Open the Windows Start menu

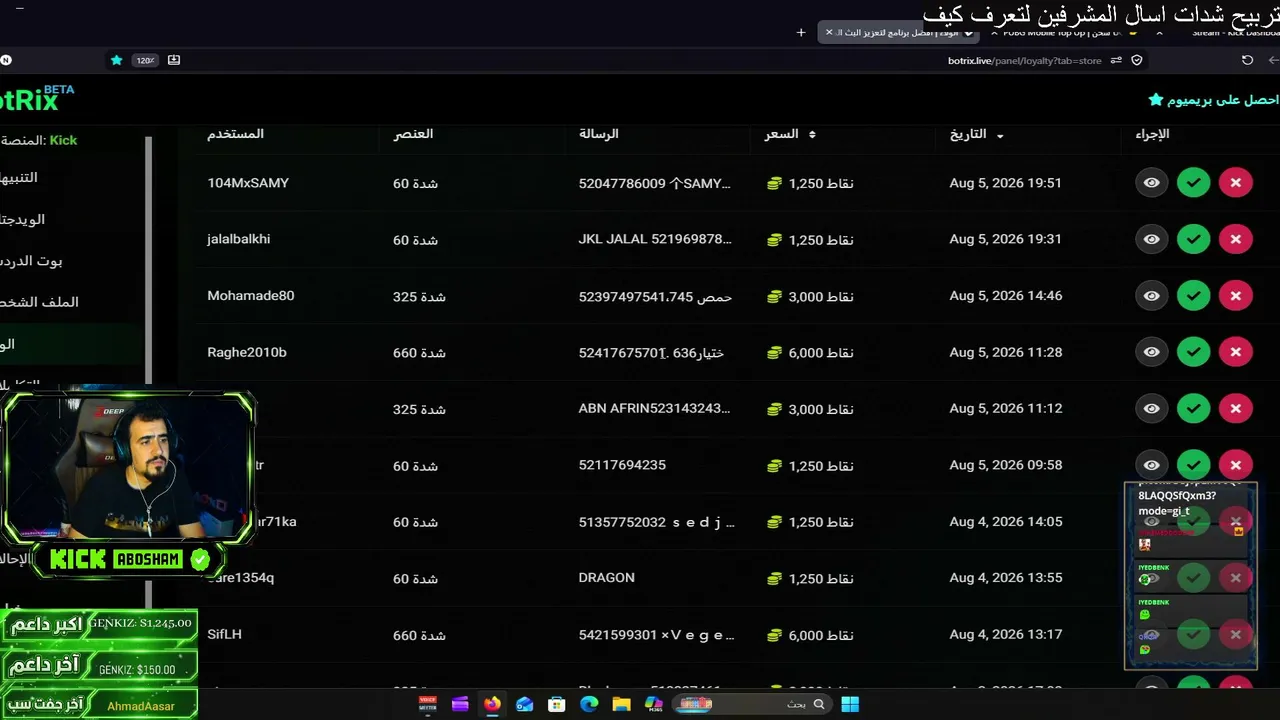[x=850, y=704]
